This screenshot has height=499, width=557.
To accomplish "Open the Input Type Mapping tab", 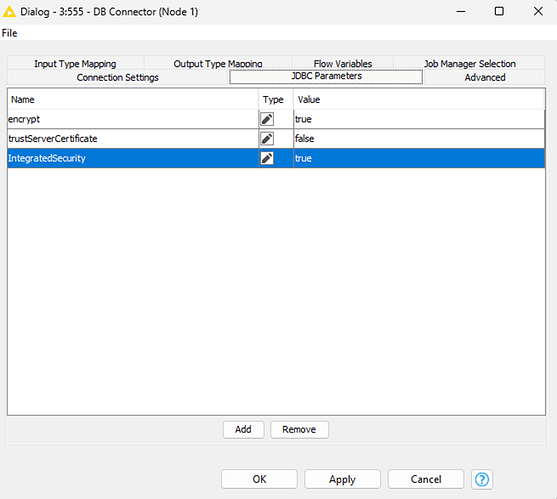I will pos(75,64).
